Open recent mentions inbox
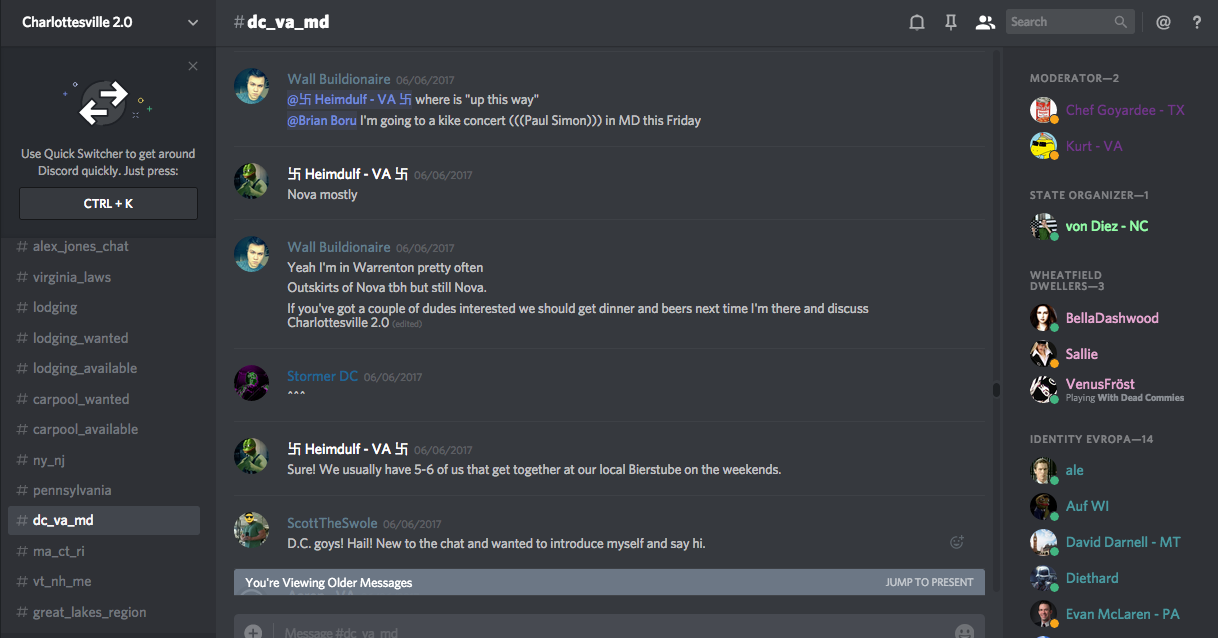 click(1163, 22)
